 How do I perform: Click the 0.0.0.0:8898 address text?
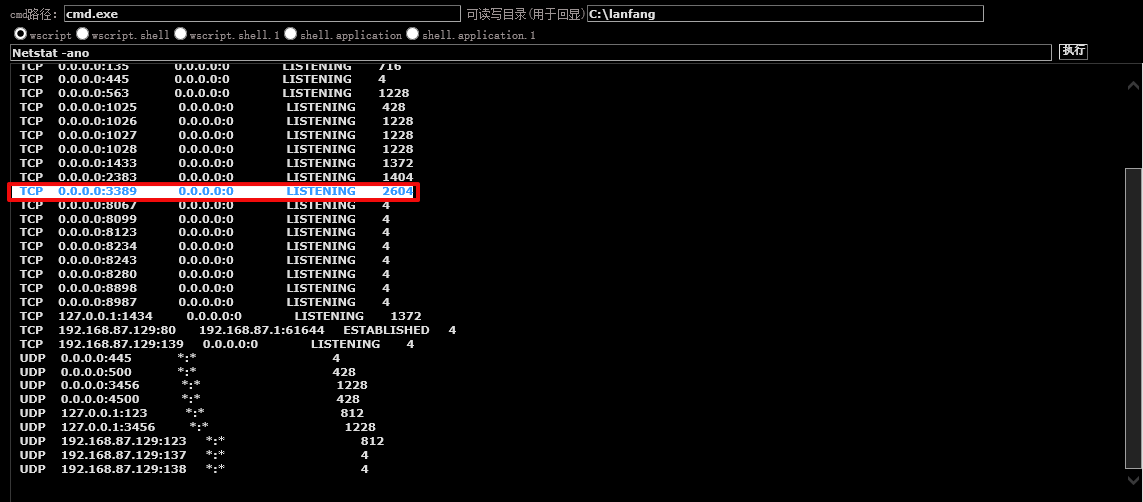(x=98, y=289)
